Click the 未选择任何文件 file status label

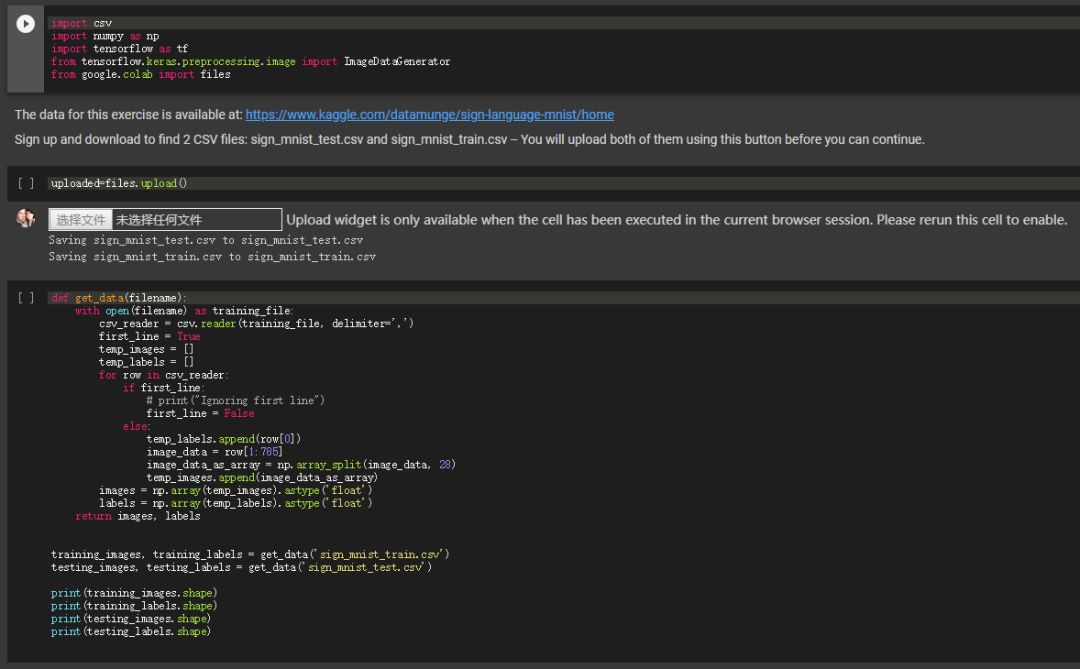(159, 220)
